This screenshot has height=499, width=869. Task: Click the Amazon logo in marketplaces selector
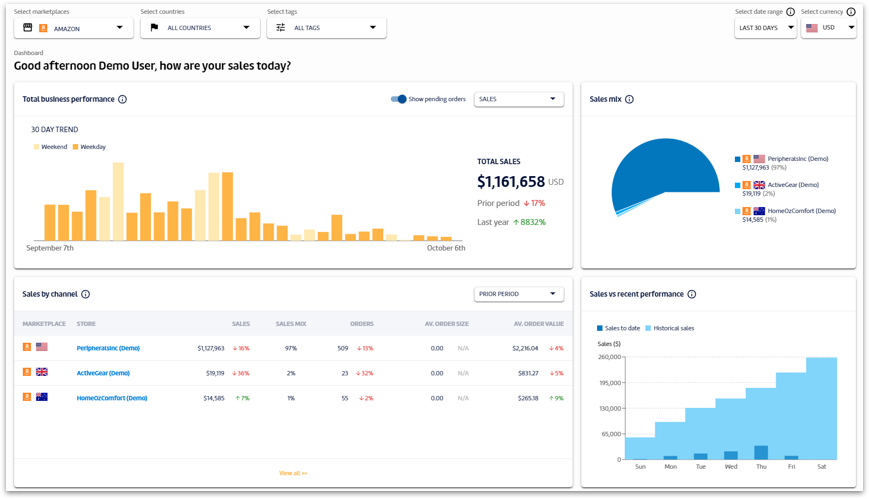[43, 28]
